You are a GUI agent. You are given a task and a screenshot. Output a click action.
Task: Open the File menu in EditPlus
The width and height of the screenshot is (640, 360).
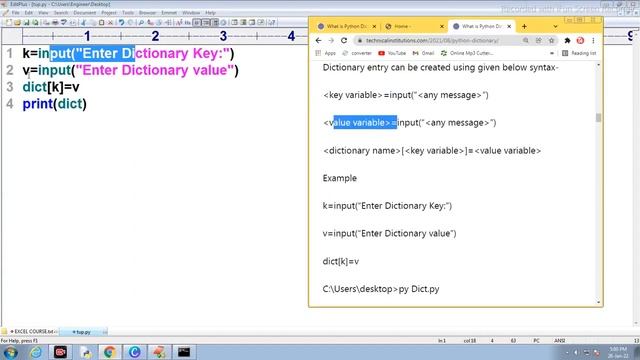tap(16, 13)
